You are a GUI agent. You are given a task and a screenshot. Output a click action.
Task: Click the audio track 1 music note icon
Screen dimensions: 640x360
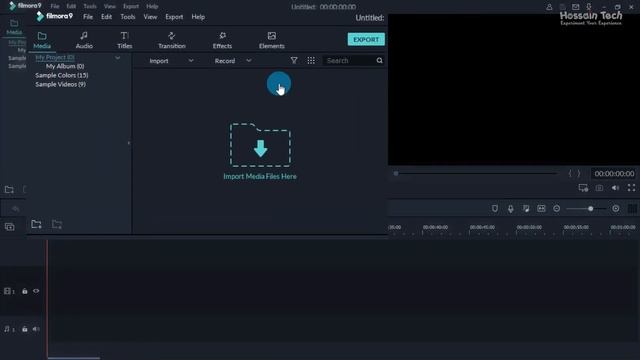[x=7, y=329]
